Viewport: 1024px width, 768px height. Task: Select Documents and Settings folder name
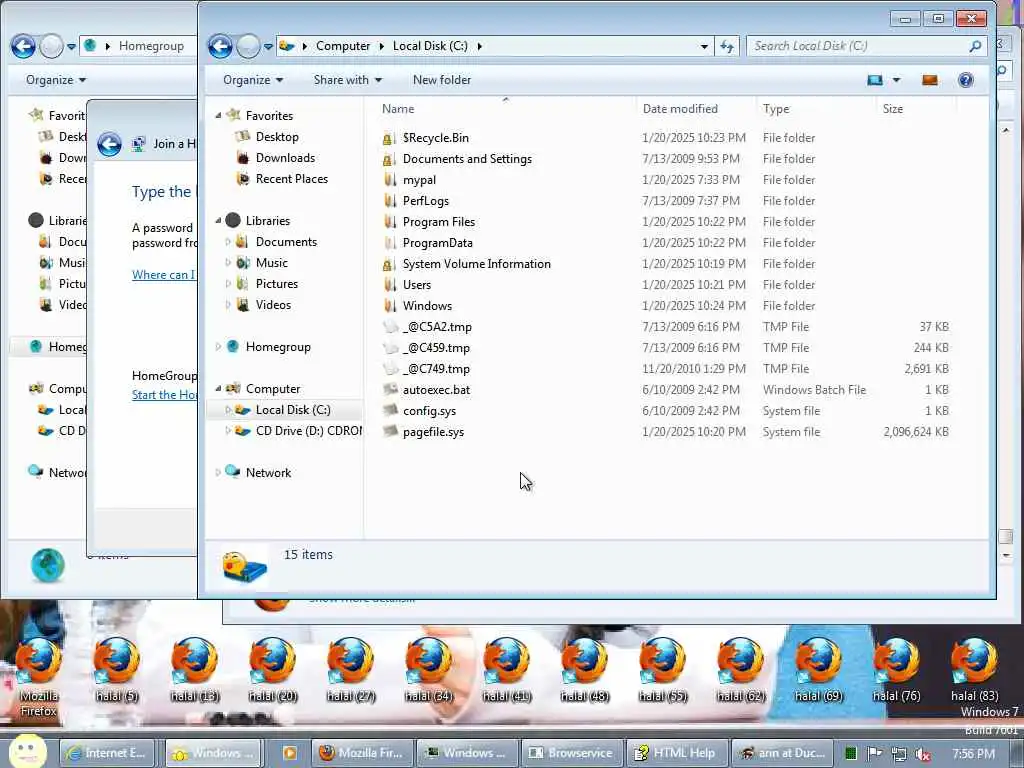point(467,159)
